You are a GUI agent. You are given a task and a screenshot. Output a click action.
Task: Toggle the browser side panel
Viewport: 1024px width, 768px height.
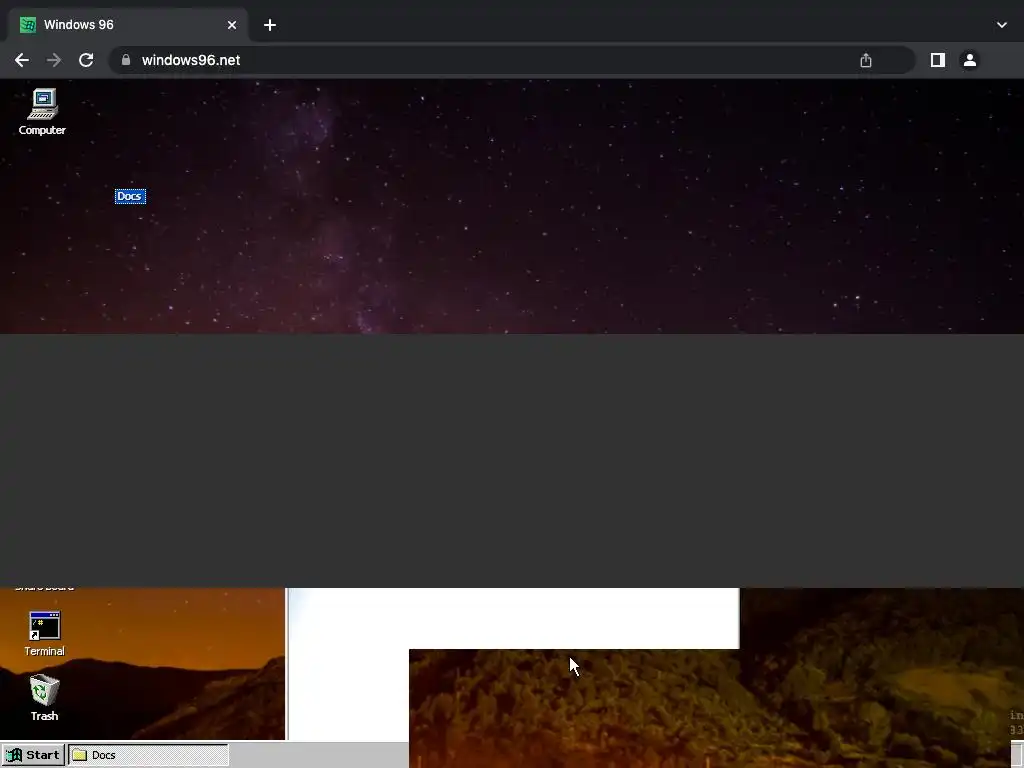coord(938,60)
